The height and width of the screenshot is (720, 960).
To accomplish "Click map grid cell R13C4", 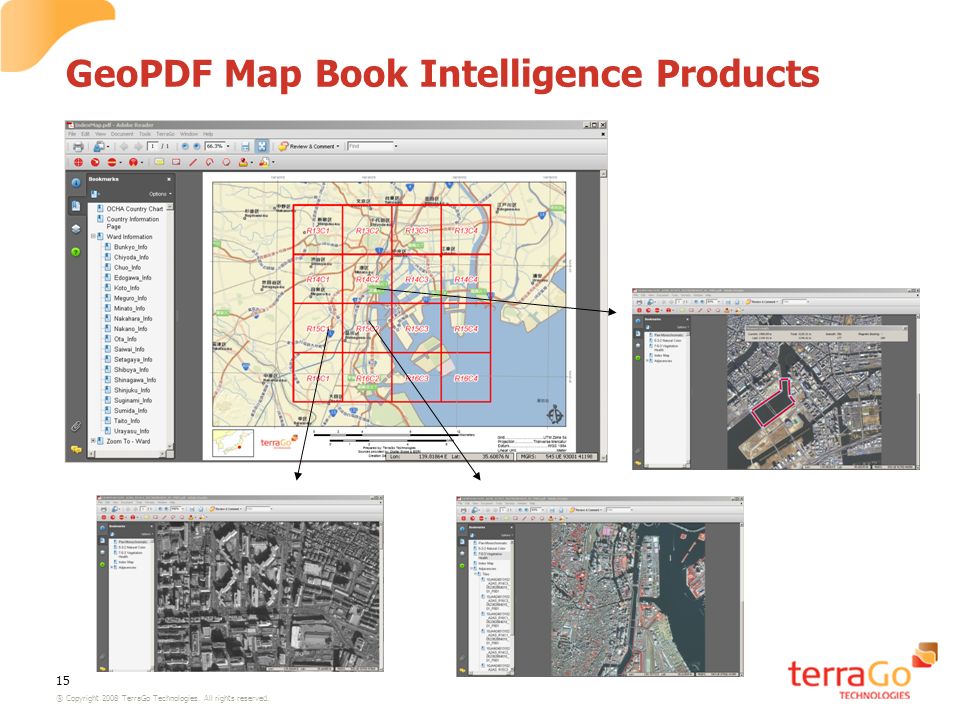I will pos(466,230).
